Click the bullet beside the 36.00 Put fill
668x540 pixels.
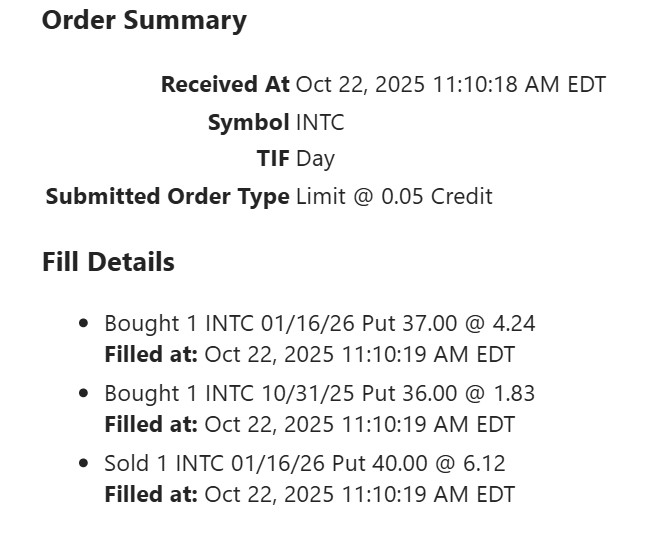point(83,394)
